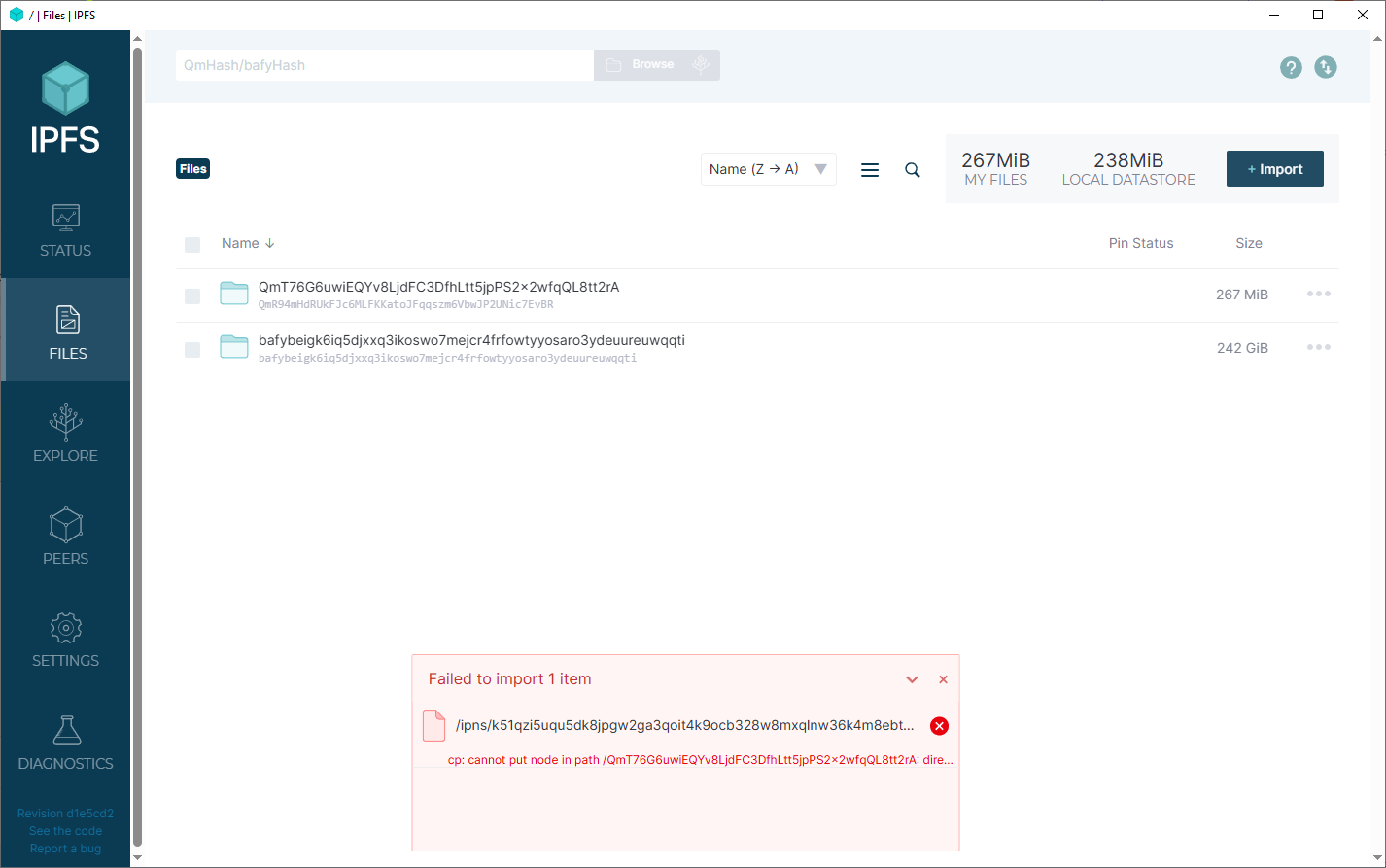Open the Explore page
The image size is (1386, 868).
(x=65, y=433)
